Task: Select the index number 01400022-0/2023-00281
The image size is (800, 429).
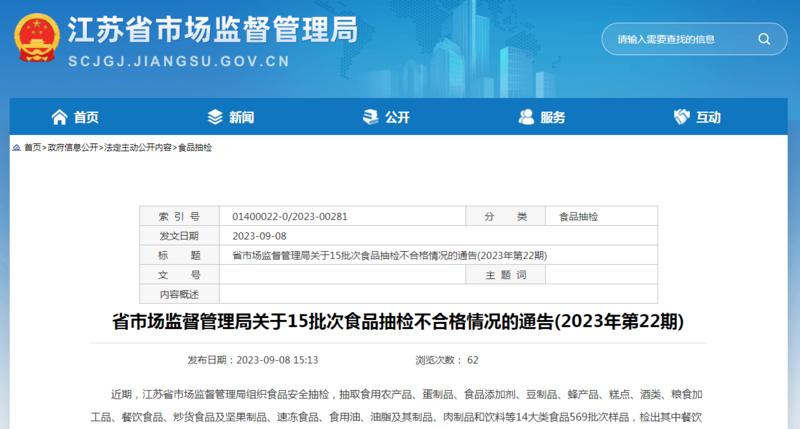Action: coord(290,216)
